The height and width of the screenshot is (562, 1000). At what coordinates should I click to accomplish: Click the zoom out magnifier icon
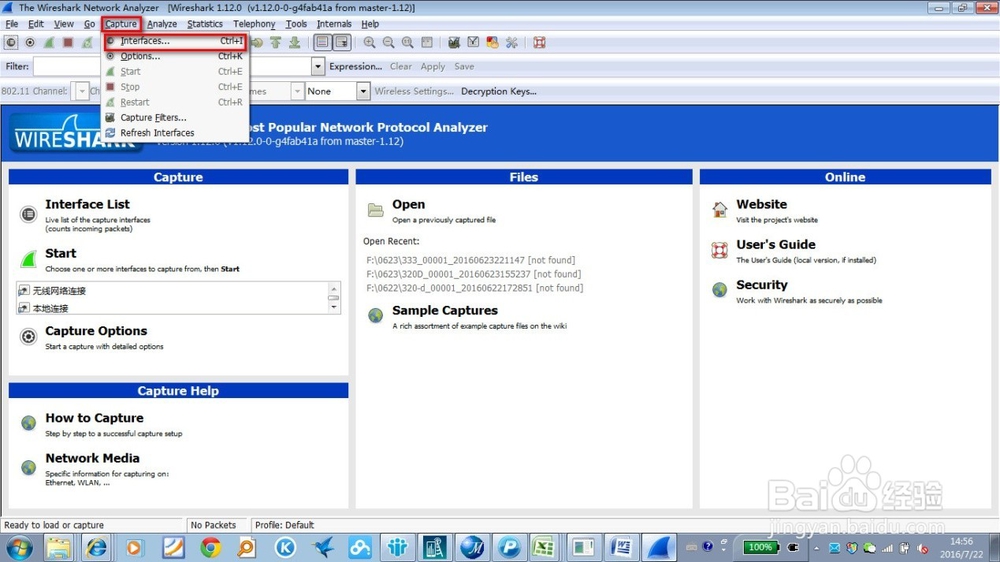pos(388,43)
